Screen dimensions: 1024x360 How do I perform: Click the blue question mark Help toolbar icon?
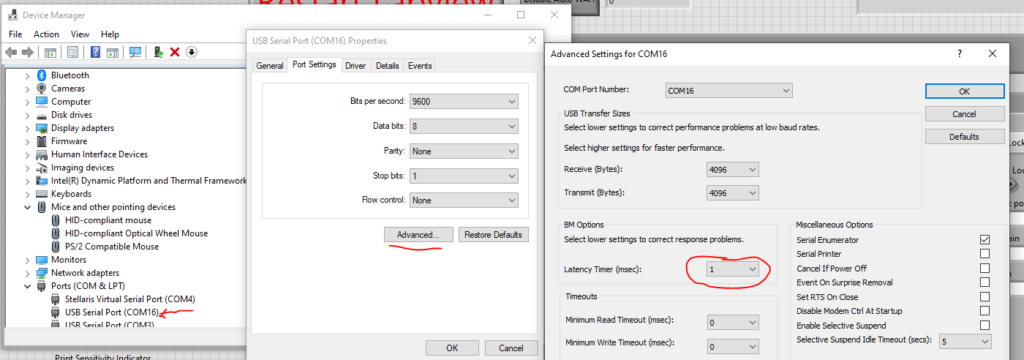pyautogui.click(x=95, y=52)
